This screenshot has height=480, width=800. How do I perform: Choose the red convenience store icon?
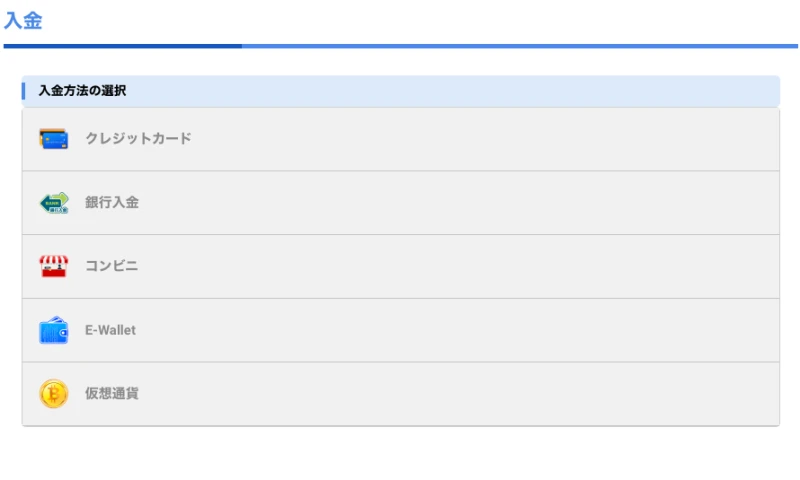tap(54, 266)
